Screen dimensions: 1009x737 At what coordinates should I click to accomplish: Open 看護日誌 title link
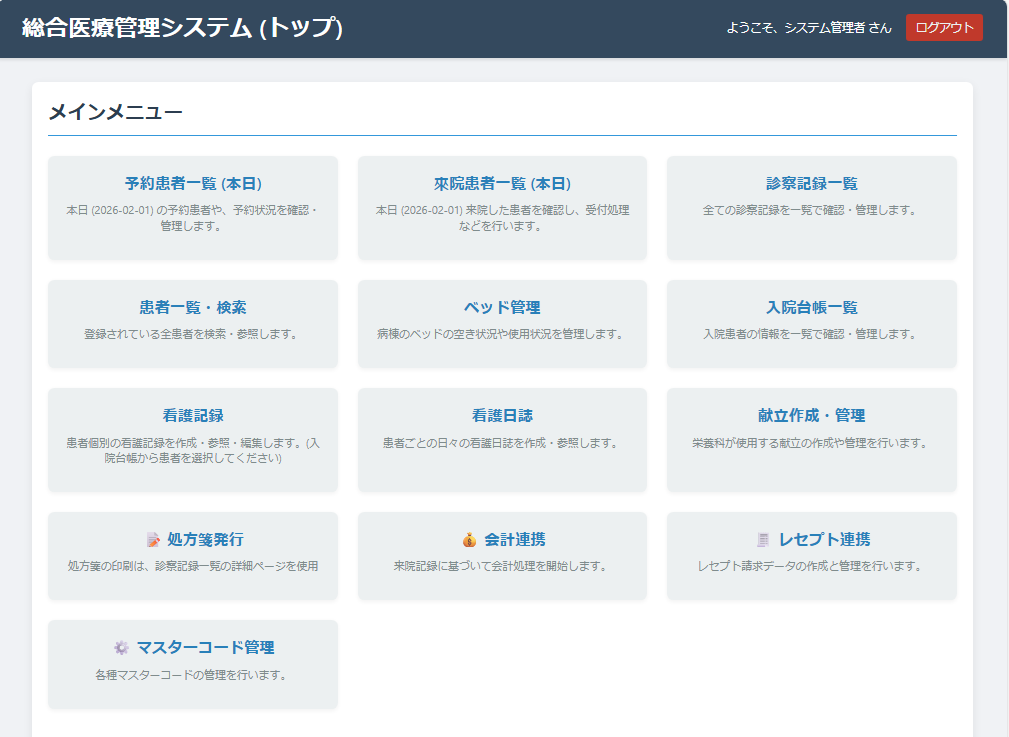(502, 416)
